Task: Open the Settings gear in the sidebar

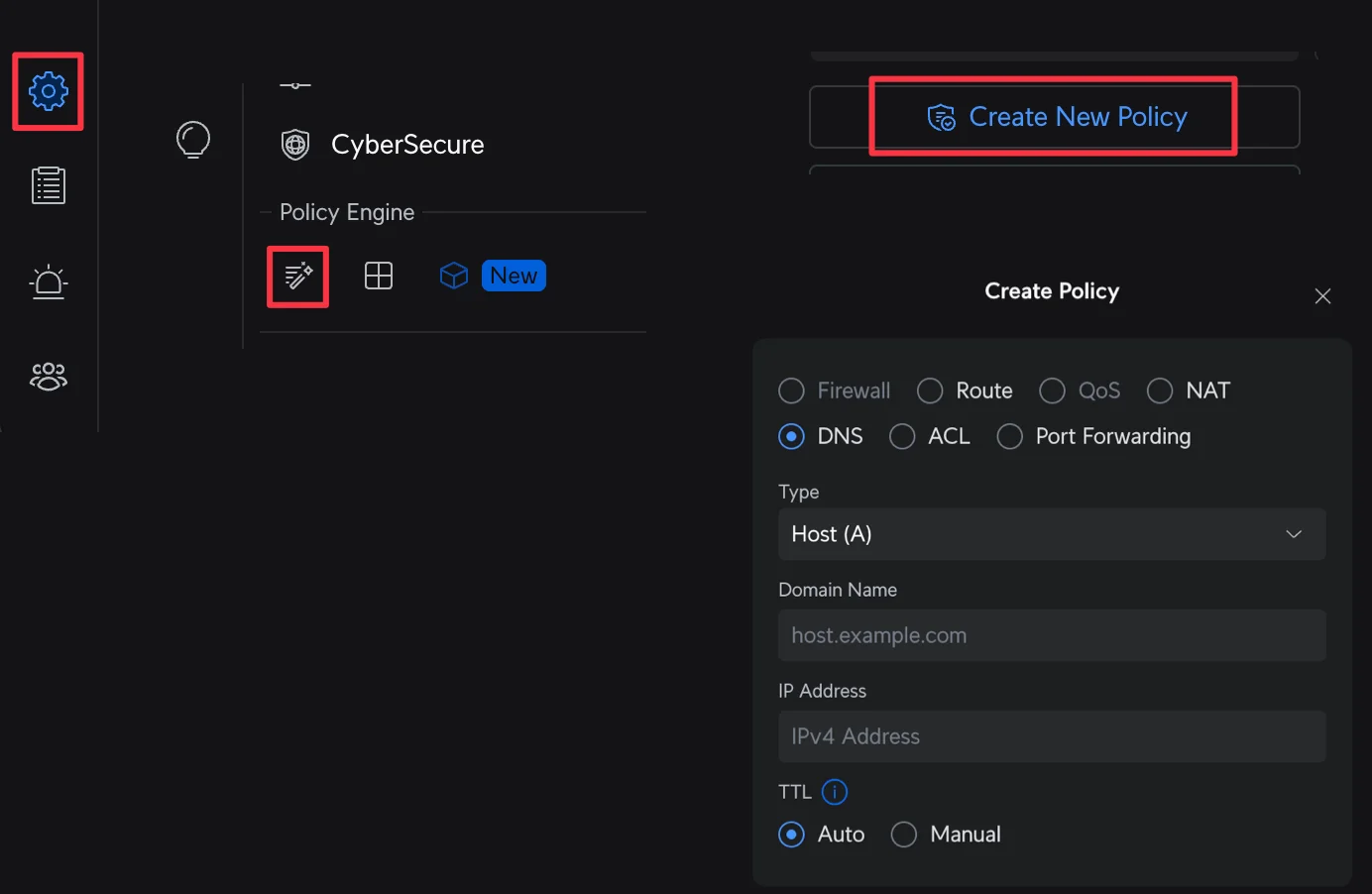Action: coord(48,91)
